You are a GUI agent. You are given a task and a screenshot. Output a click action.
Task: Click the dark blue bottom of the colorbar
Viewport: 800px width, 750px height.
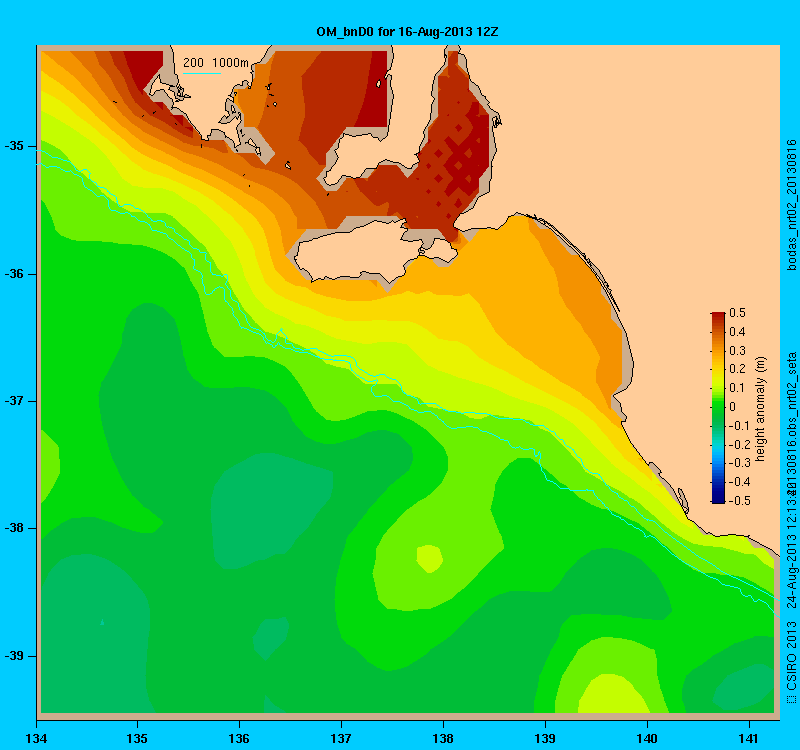[x=718, y=497]
